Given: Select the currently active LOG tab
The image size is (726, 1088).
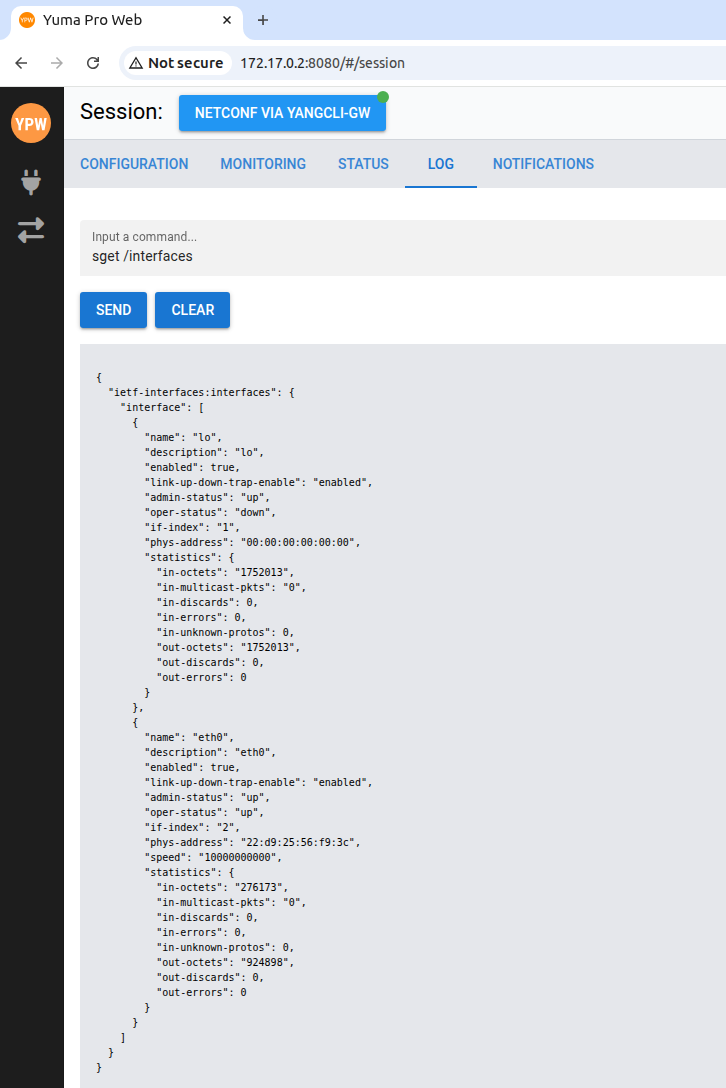Looking at the screenshot, I should [440, 163].
